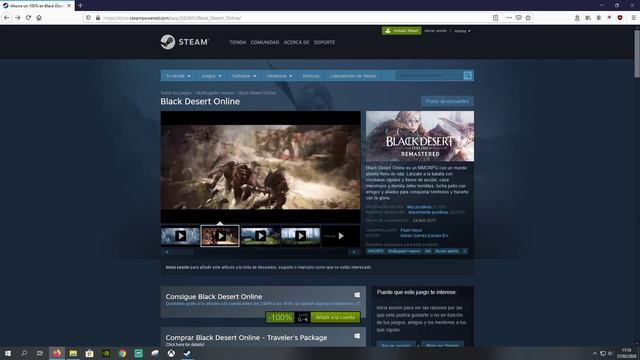Open the Noticias tab
The width and height of the screenshot is (640, 360).
pyautogui.click(x=311, y=76)
